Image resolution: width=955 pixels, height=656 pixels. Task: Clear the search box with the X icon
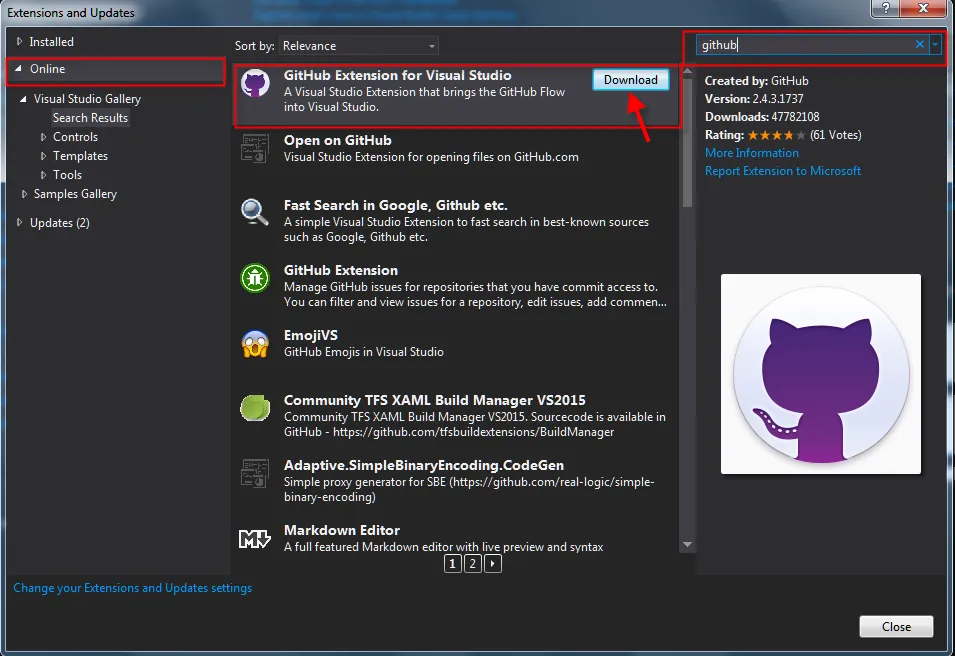tap(920, 44)
